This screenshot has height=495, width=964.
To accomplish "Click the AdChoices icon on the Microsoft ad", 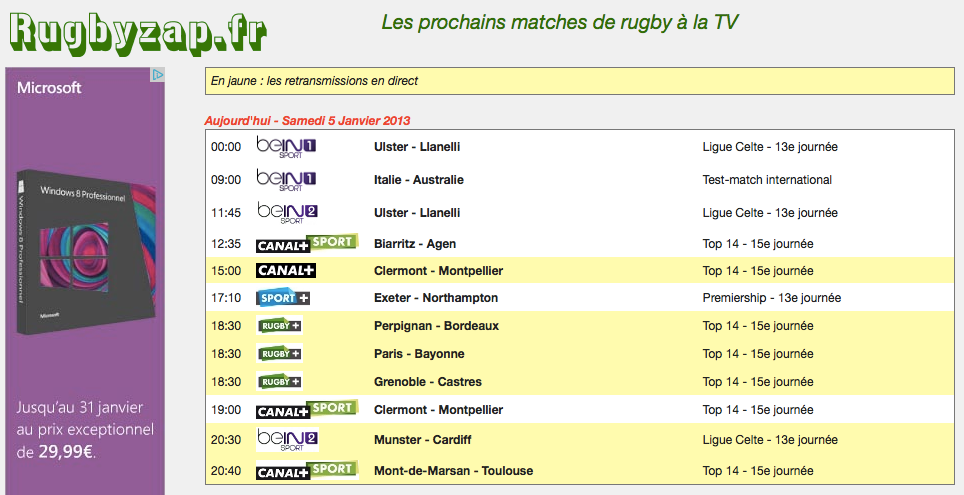I will pos(158,74).
